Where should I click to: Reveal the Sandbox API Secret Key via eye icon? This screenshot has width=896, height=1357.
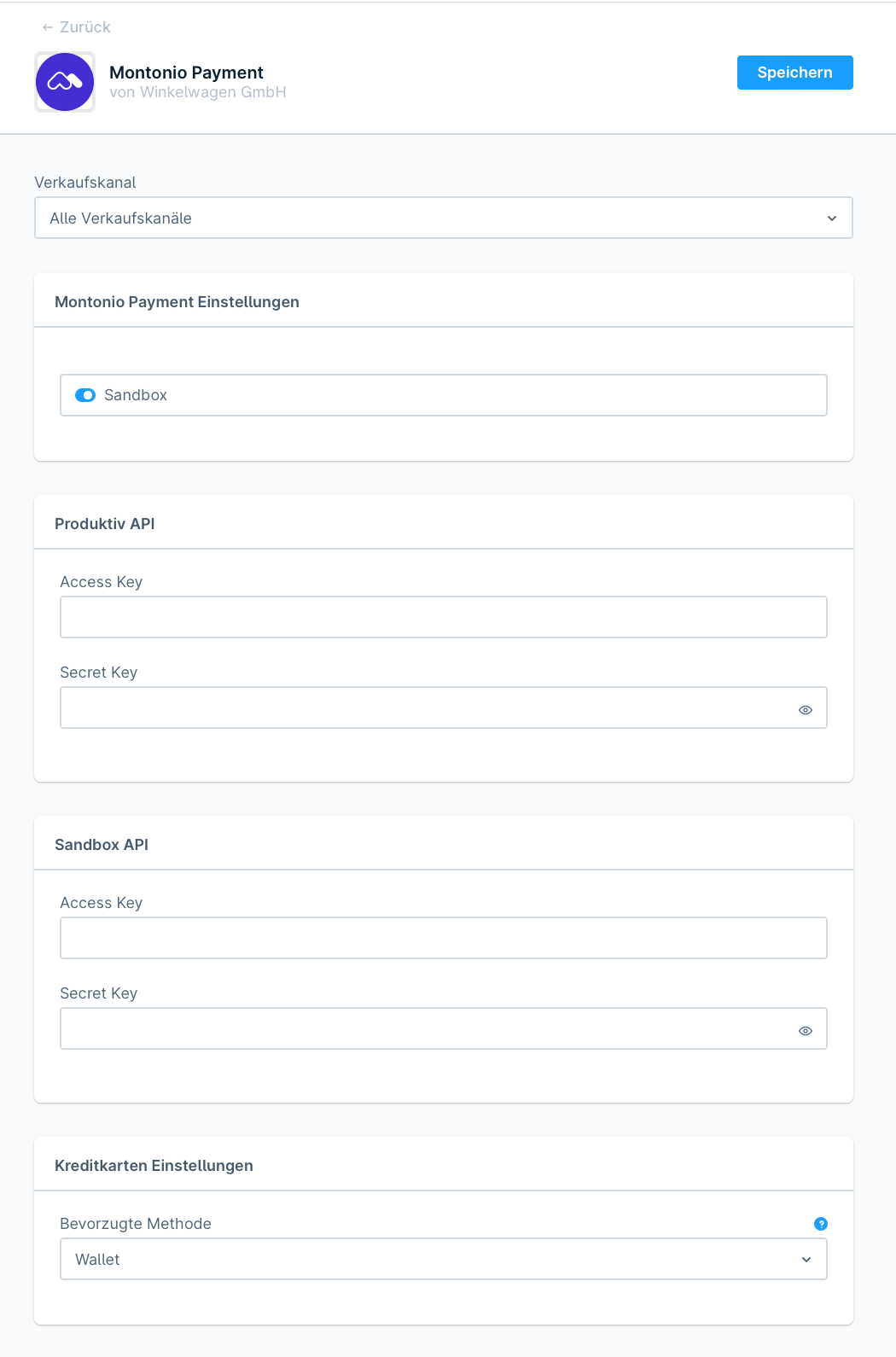[806, 1031]
